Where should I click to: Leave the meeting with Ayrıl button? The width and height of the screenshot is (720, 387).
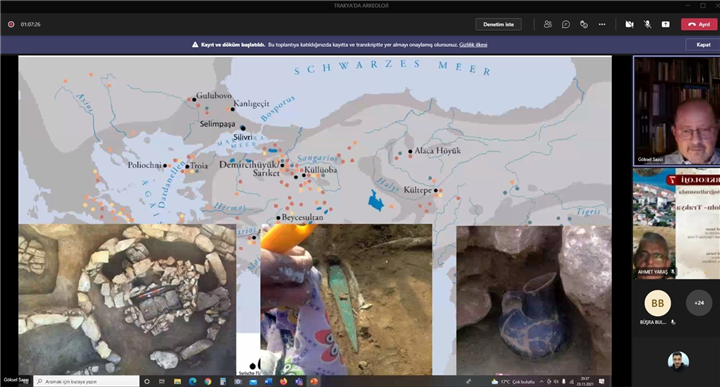pos(699,24)
